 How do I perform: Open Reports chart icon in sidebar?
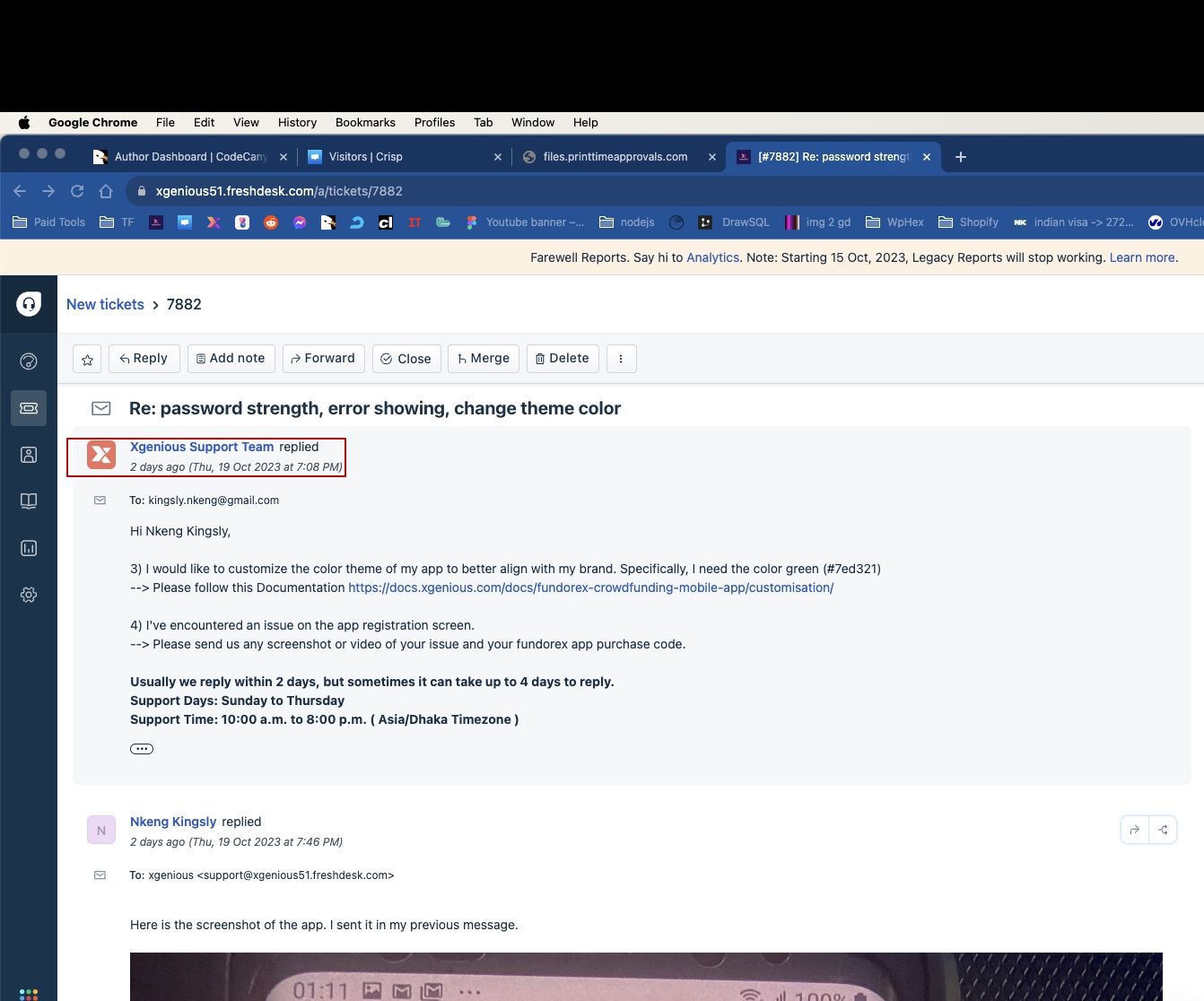click(29, 548)
